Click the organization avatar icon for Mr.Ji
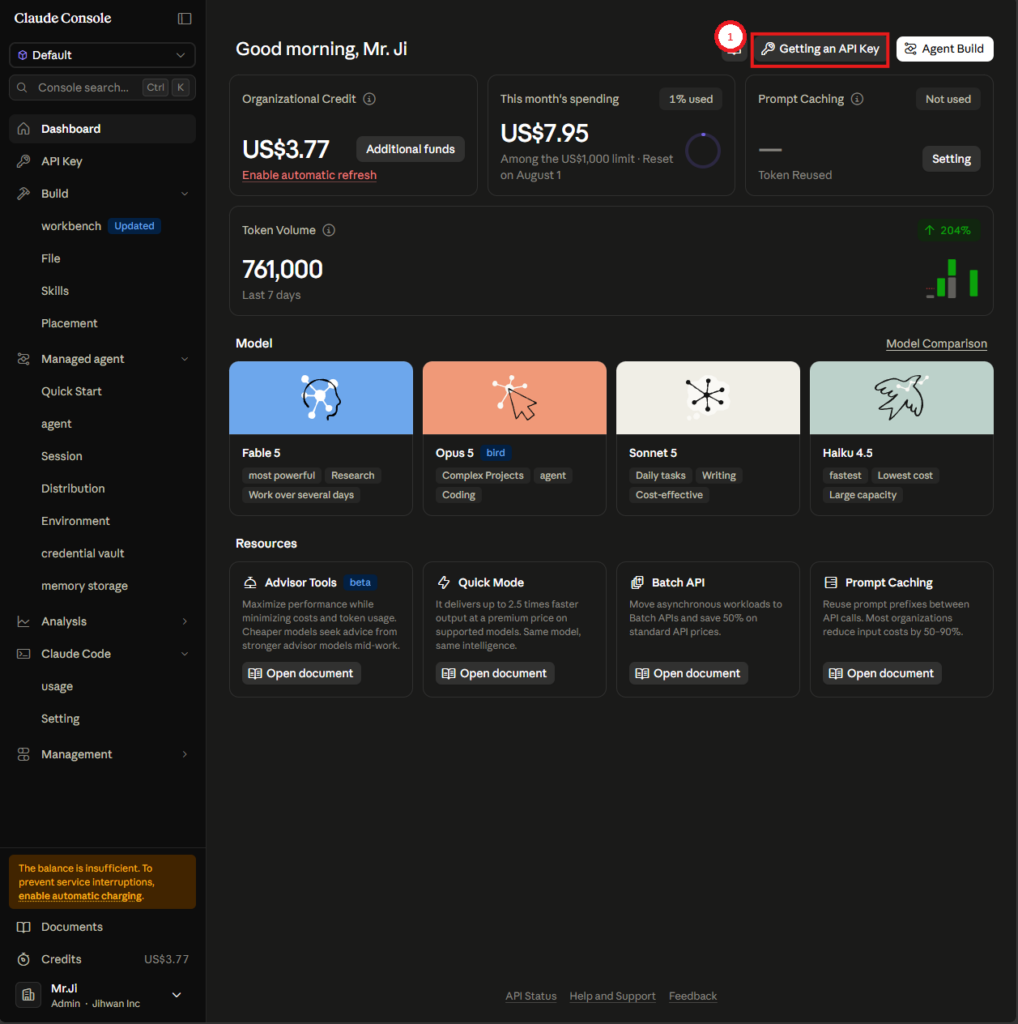1018x1024 pixels. [x=28, y=995]
